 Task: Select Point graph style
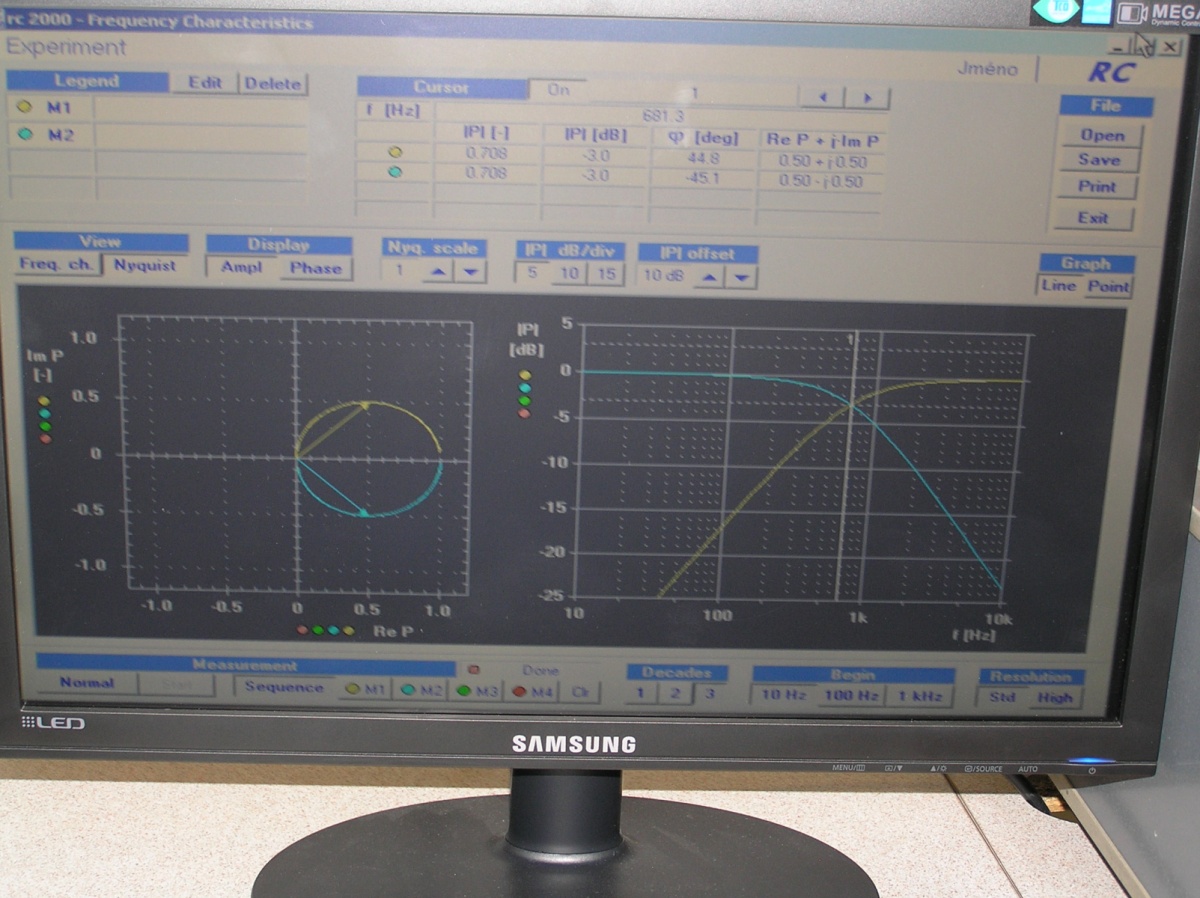(1108, 286)
